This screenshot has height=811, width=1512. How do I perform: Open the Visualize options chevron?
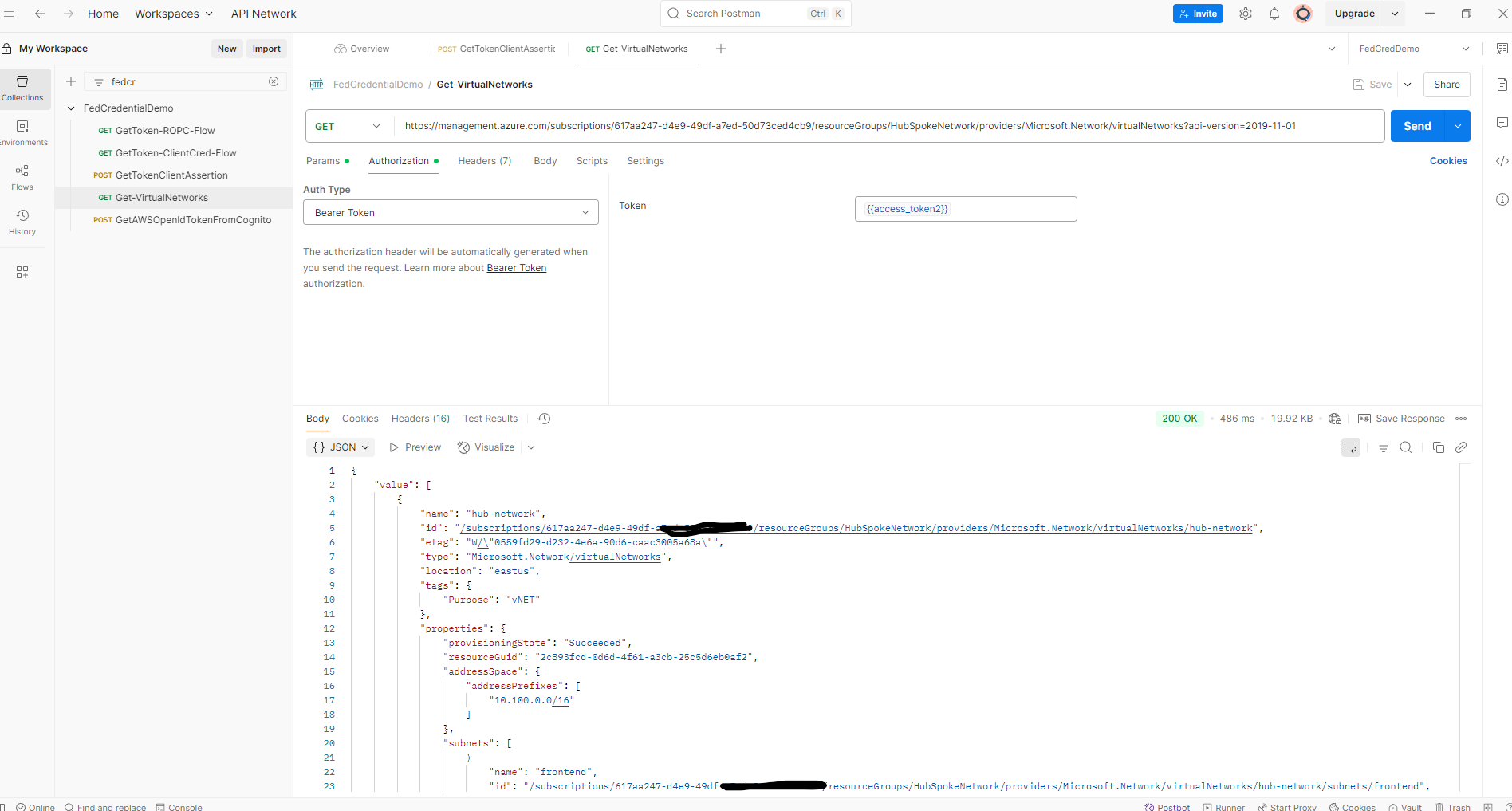tap(531, 447)
